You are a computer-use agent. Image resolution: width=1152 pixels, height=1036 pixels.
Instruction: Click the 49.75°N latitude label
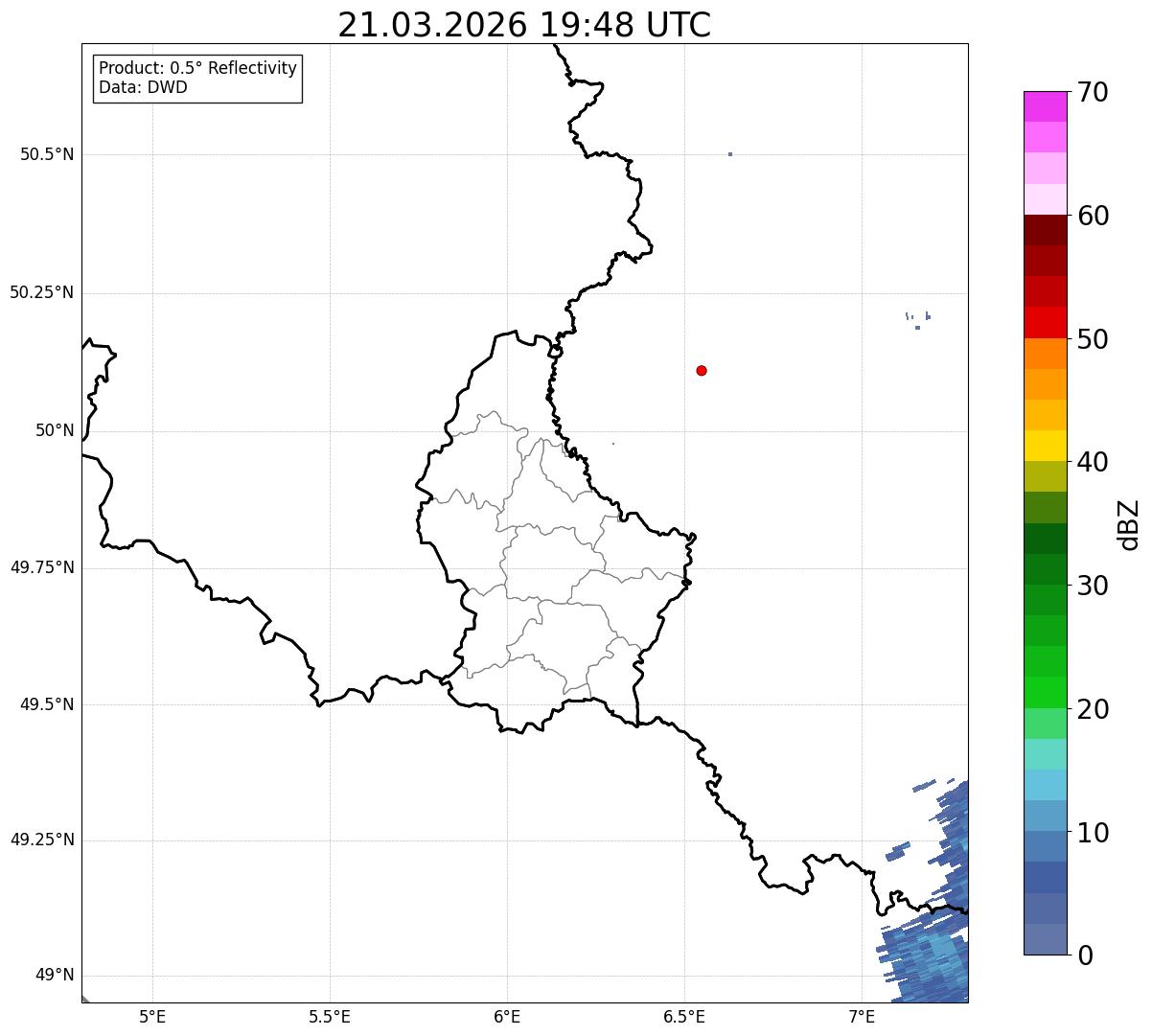point(41,567)
